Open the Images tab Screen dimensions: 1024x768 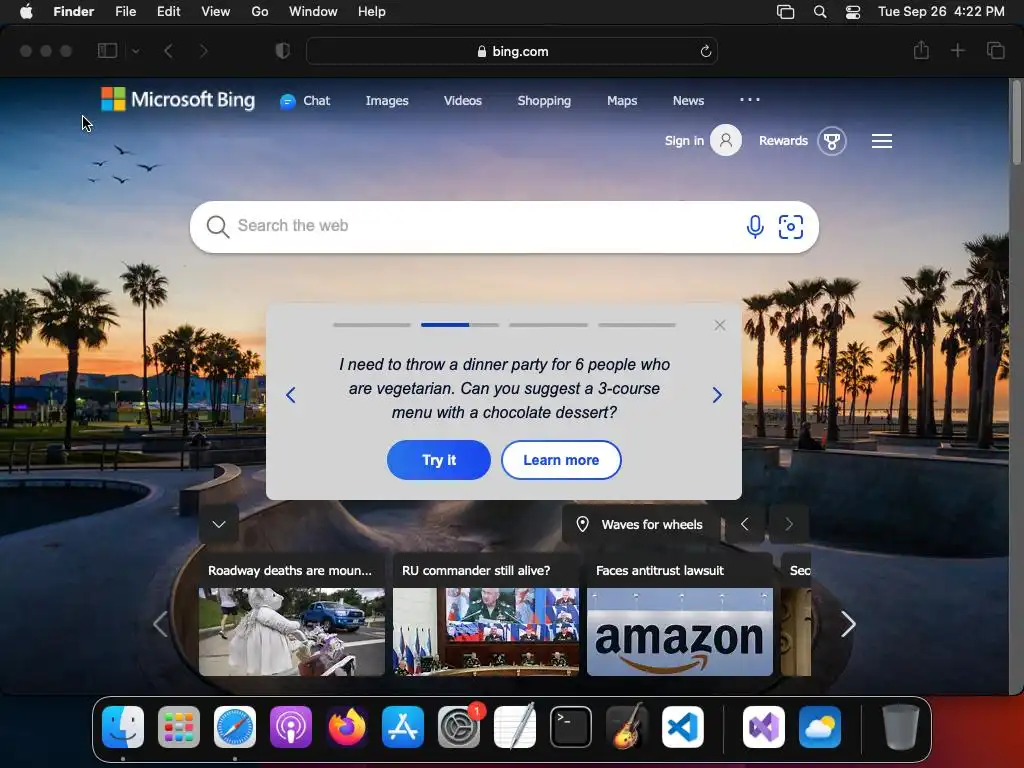tap(387, 101)
